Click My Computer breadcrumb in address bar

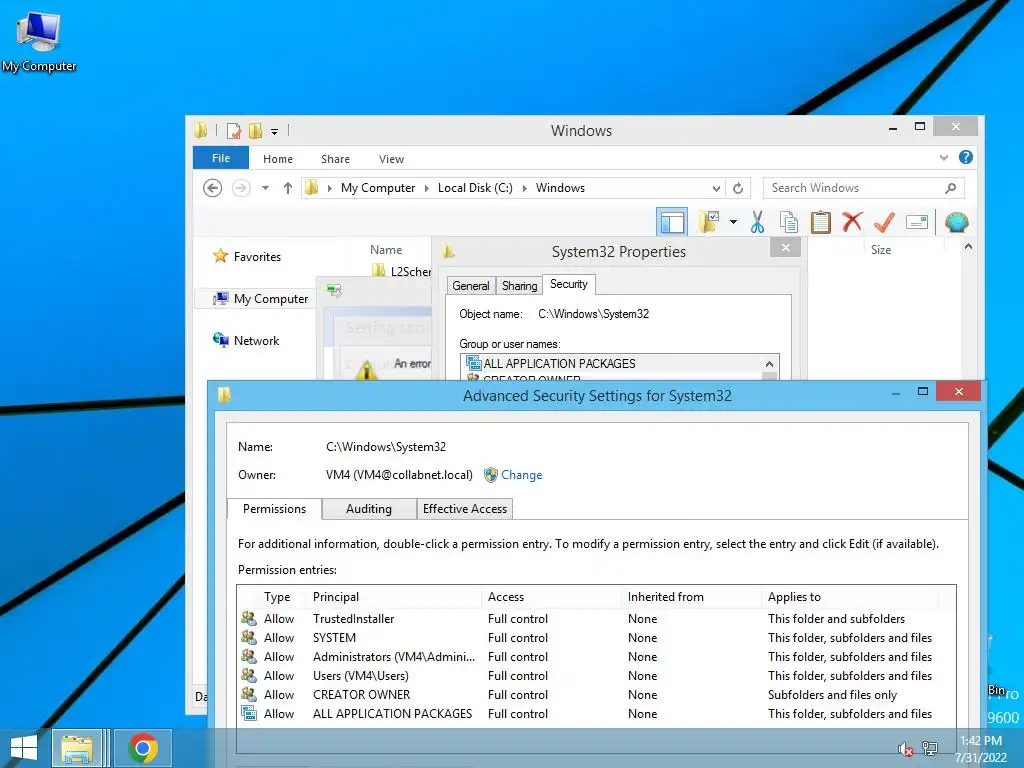pos(377,188)
